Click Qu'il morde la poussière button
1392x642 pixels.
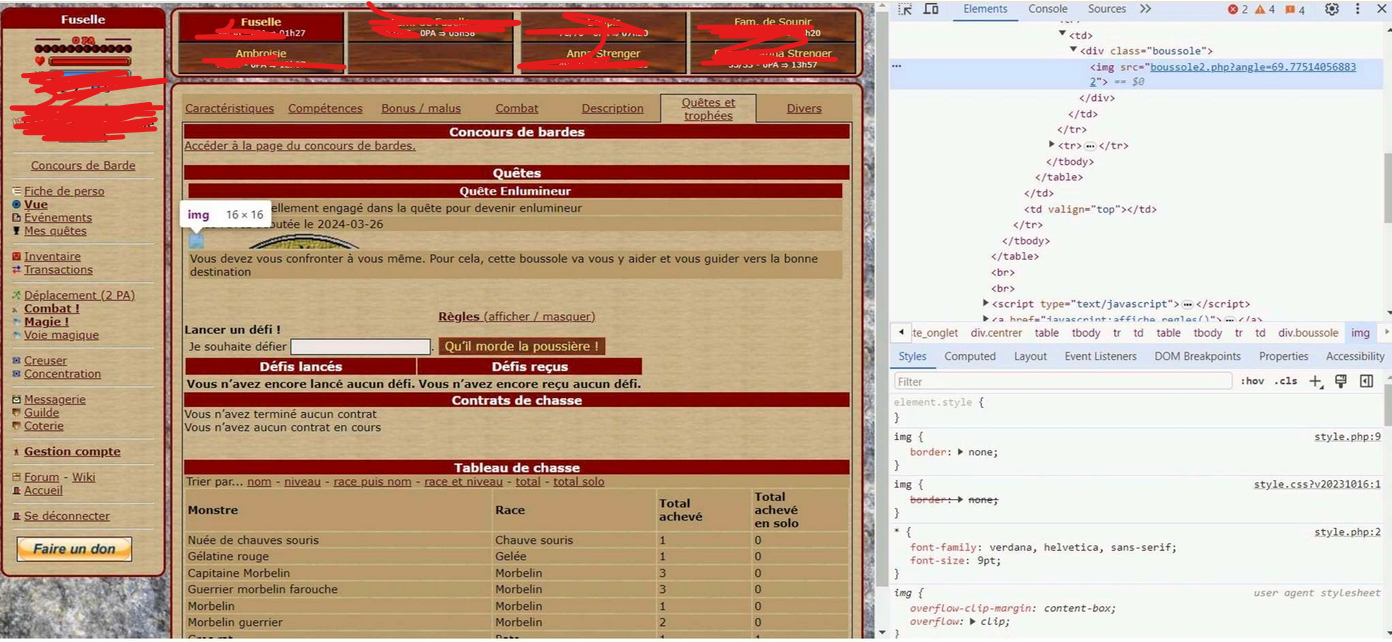pyautogui.click(x=522, y=347)
